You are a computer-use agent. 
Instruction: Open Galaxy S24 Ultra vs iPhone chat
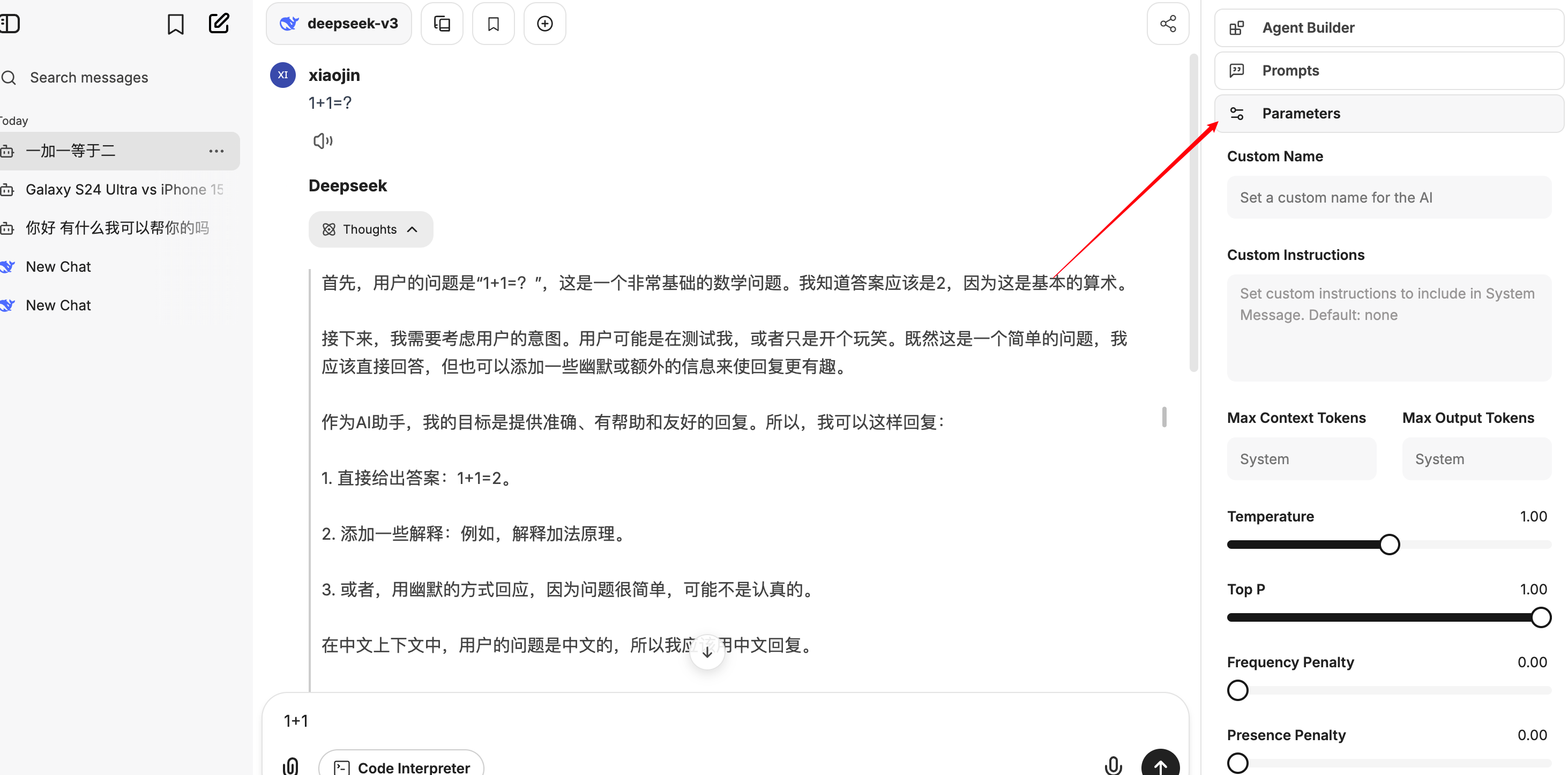coord(124,190)
